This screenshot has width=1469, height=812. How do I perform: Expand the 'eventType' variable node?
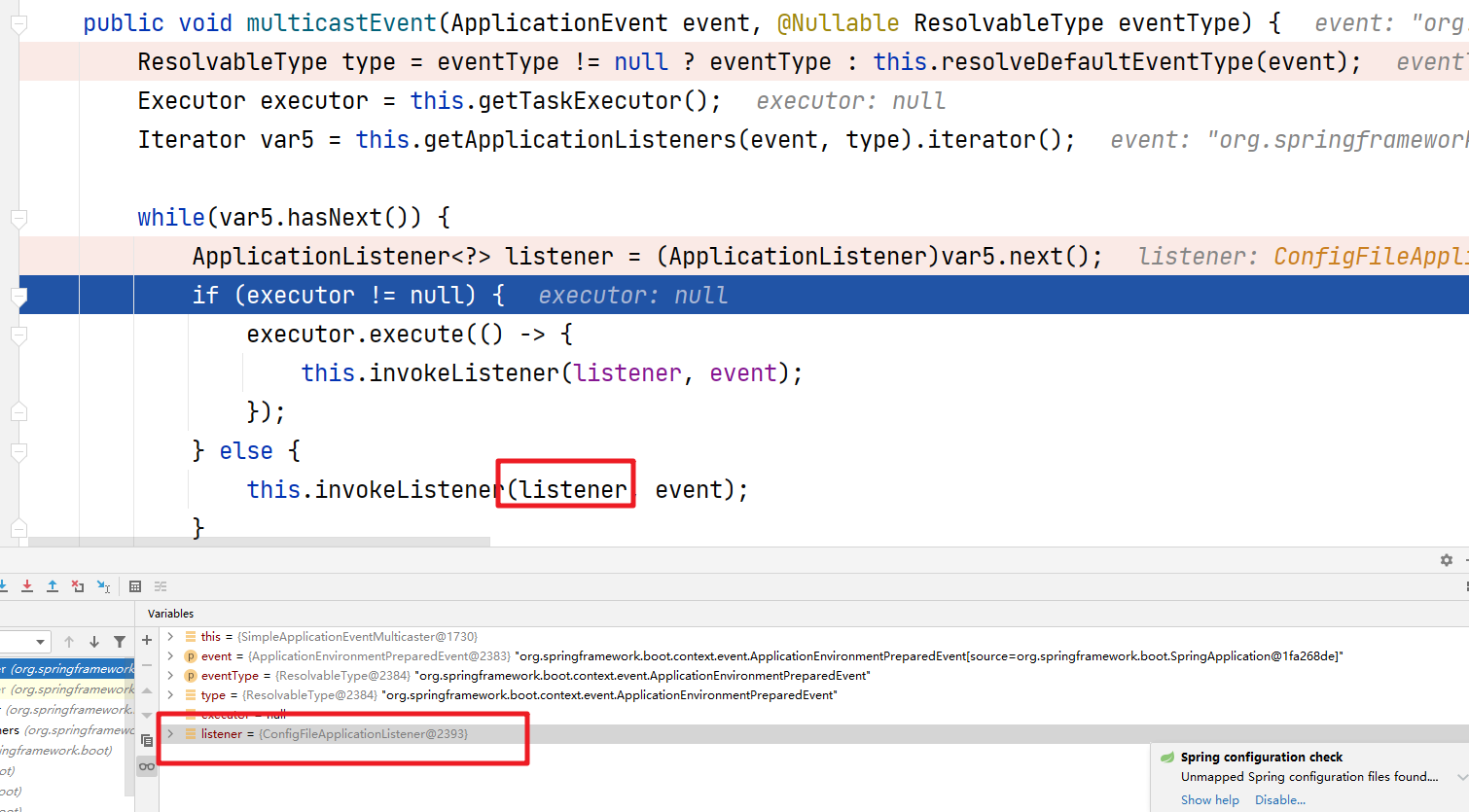click(x=170, y=676)
